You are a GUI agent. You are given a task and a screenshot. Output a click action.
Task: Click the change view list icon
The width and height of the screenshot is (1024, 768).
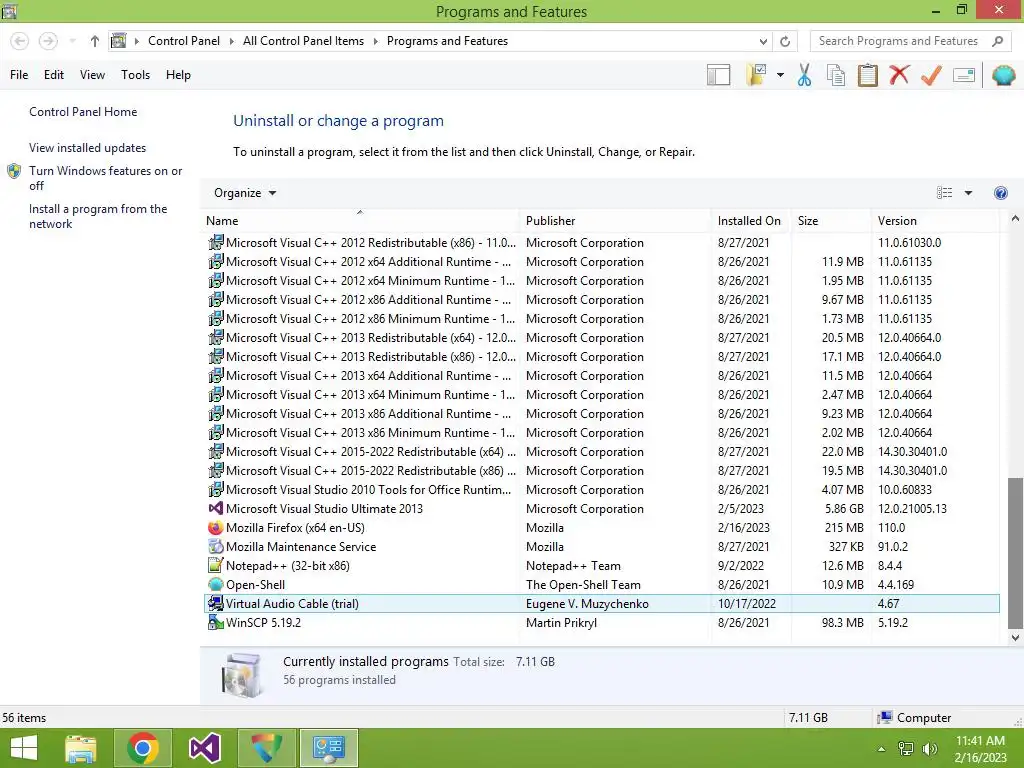944,193
